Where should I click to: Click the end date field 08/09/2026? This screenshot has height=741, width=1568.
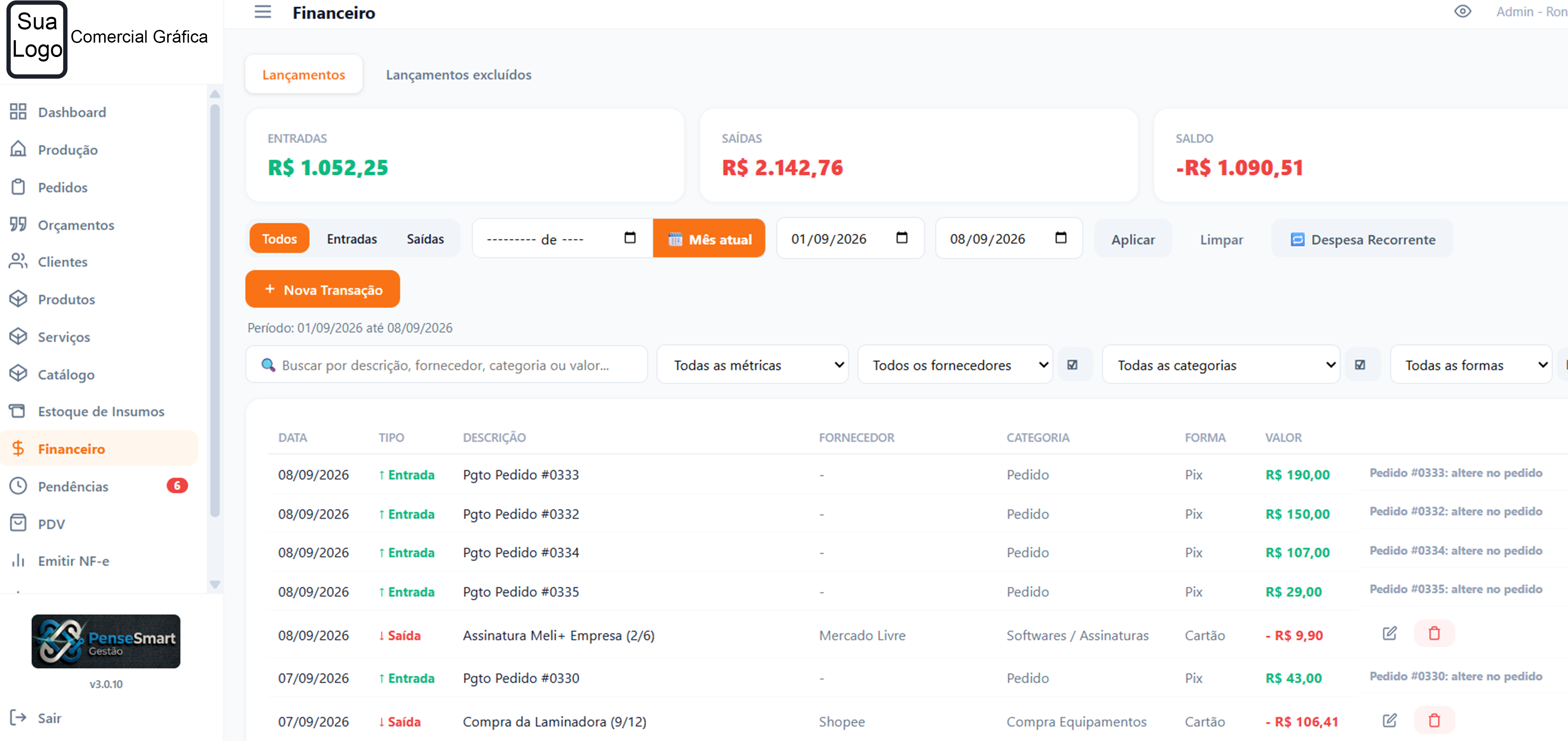click(1009, 239)
